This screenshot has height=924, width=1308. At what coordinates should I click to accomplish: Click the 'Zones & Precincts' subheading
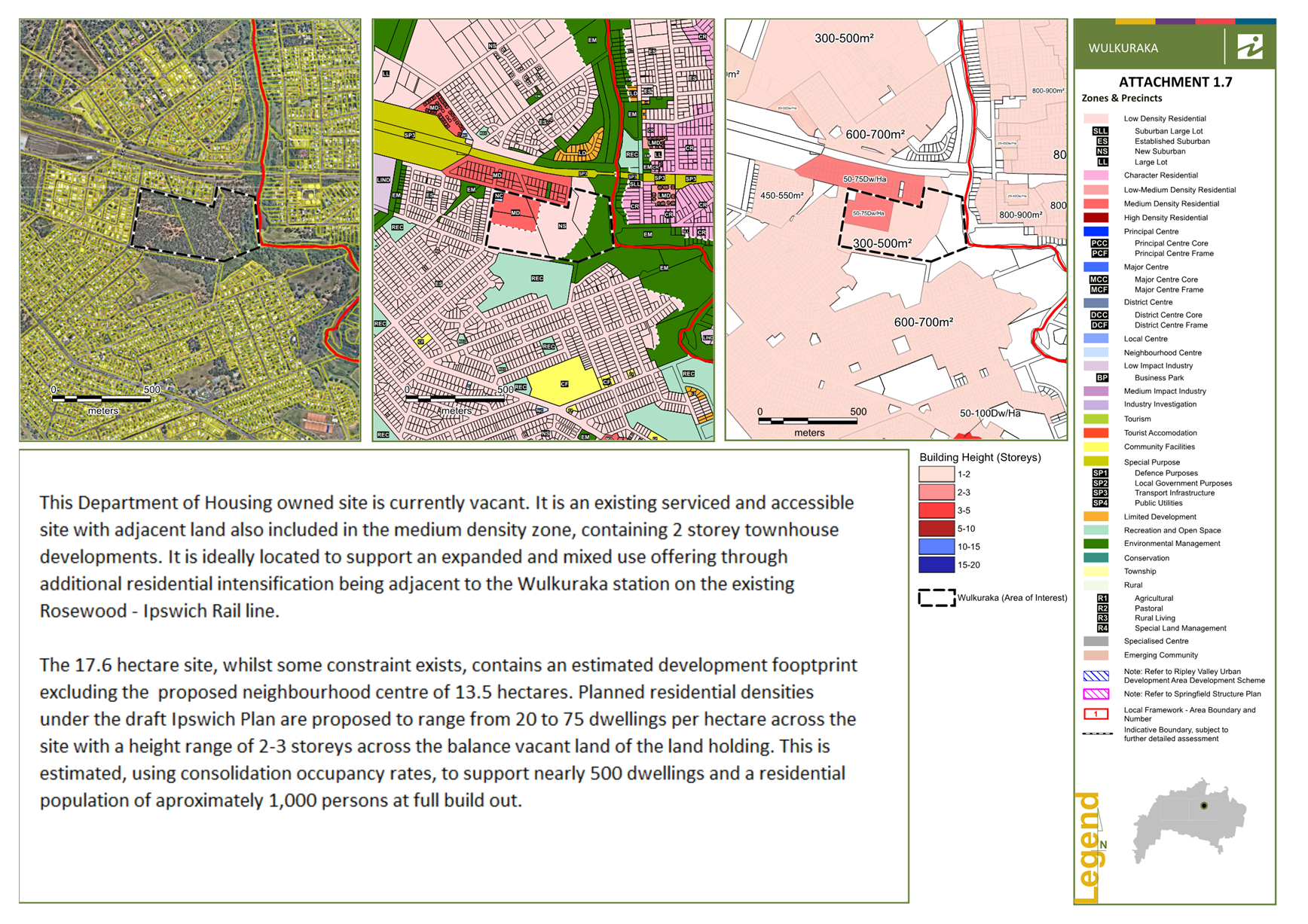click(x=1122, y=99)
